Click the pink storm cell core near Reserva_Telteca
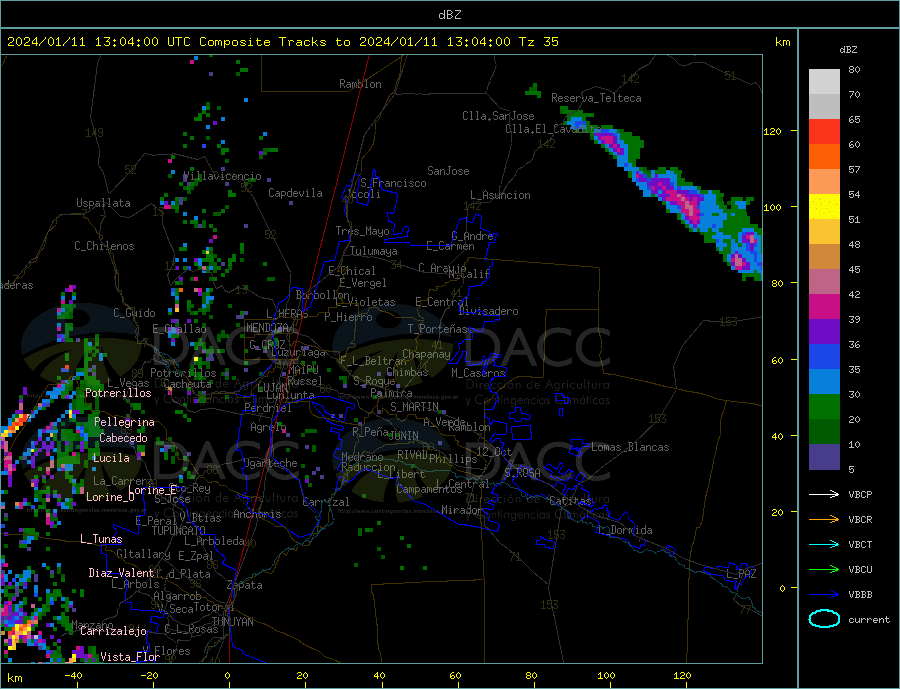Image resolution: width=900 pixels, height=689 pixels. pos(612,142)
